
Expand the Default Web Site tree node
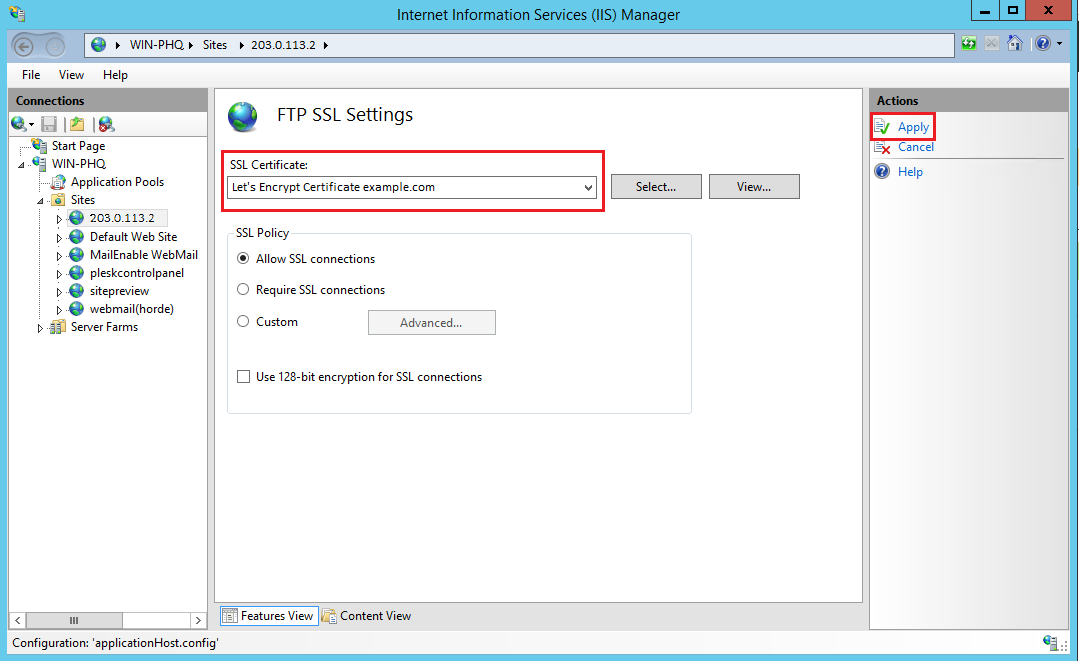pyautogui.click(x=59, y=238)
